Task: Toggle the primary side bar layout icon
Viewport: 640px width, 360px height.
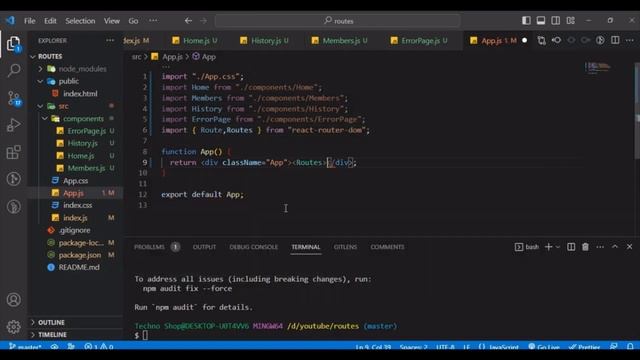Action: tap(526, 20)
